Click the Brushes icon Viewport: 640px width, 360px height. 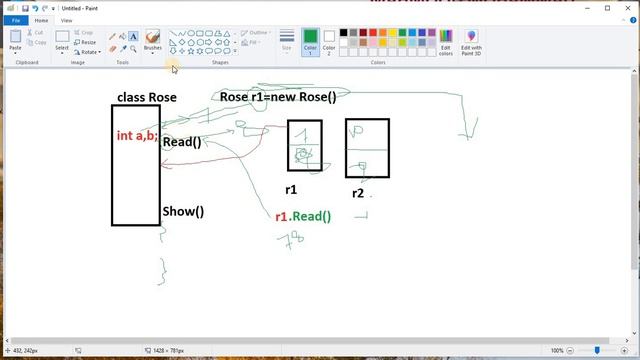click(x=153, y=36)
